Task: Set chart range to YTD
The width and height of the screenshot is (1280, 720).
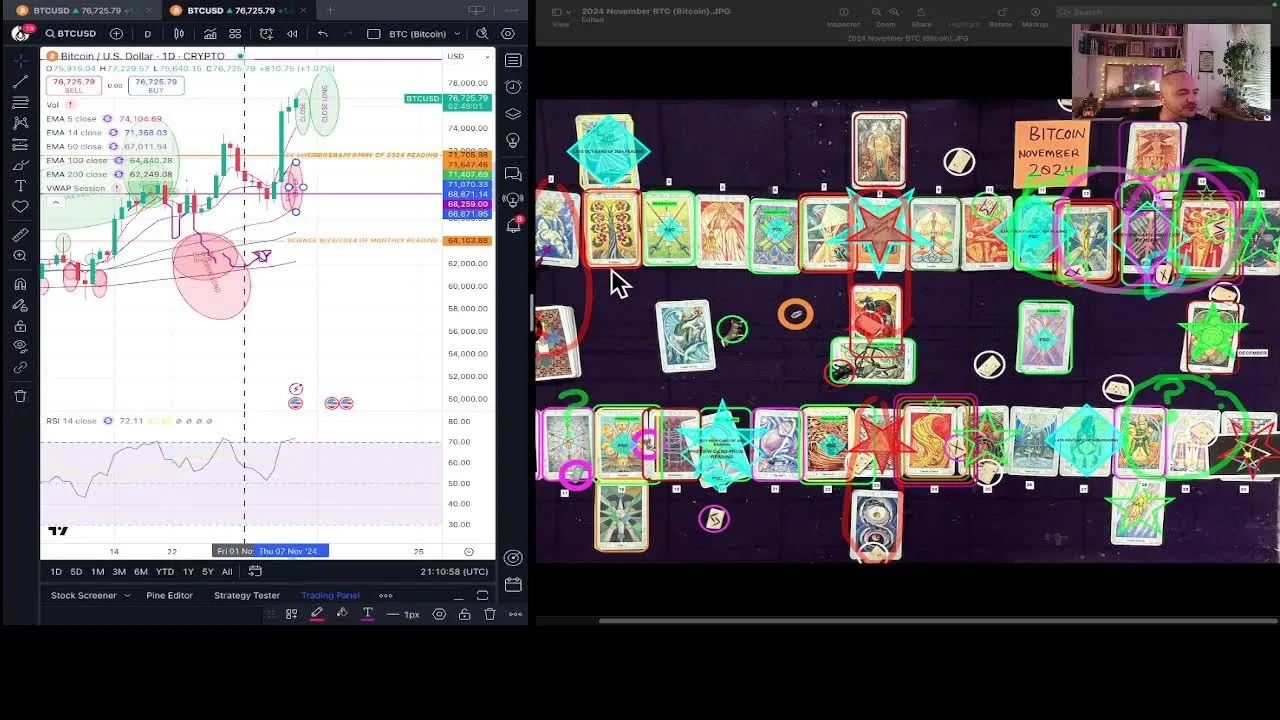Action: point(165,572)
